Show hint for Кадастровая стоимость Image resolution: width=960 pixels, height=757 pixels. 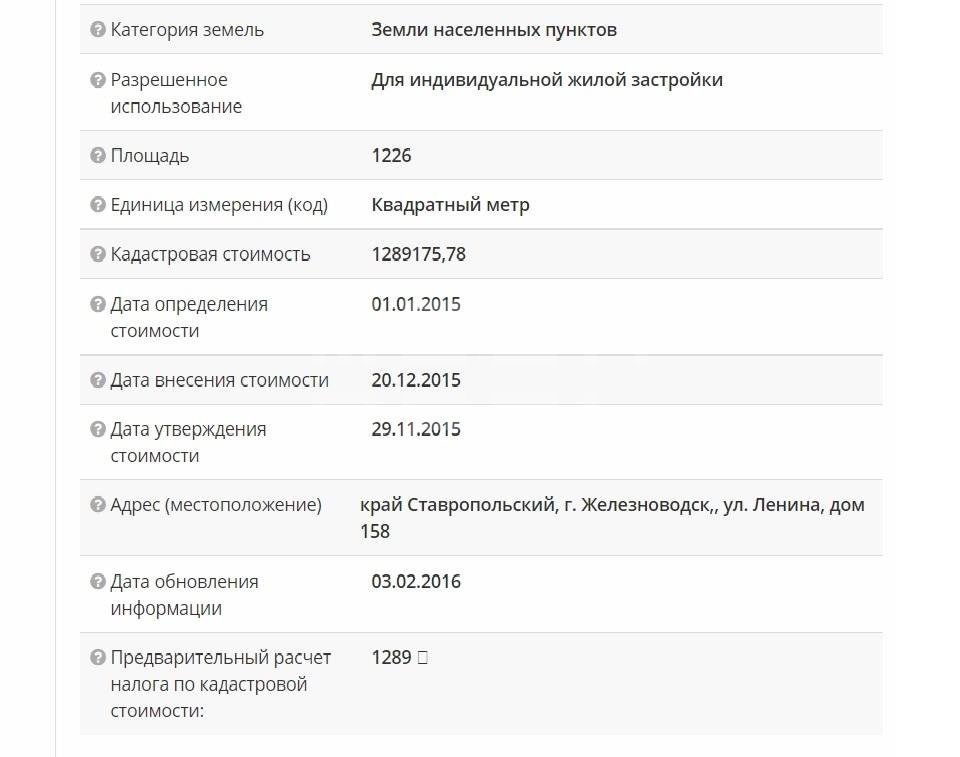(x=98, y=255)
